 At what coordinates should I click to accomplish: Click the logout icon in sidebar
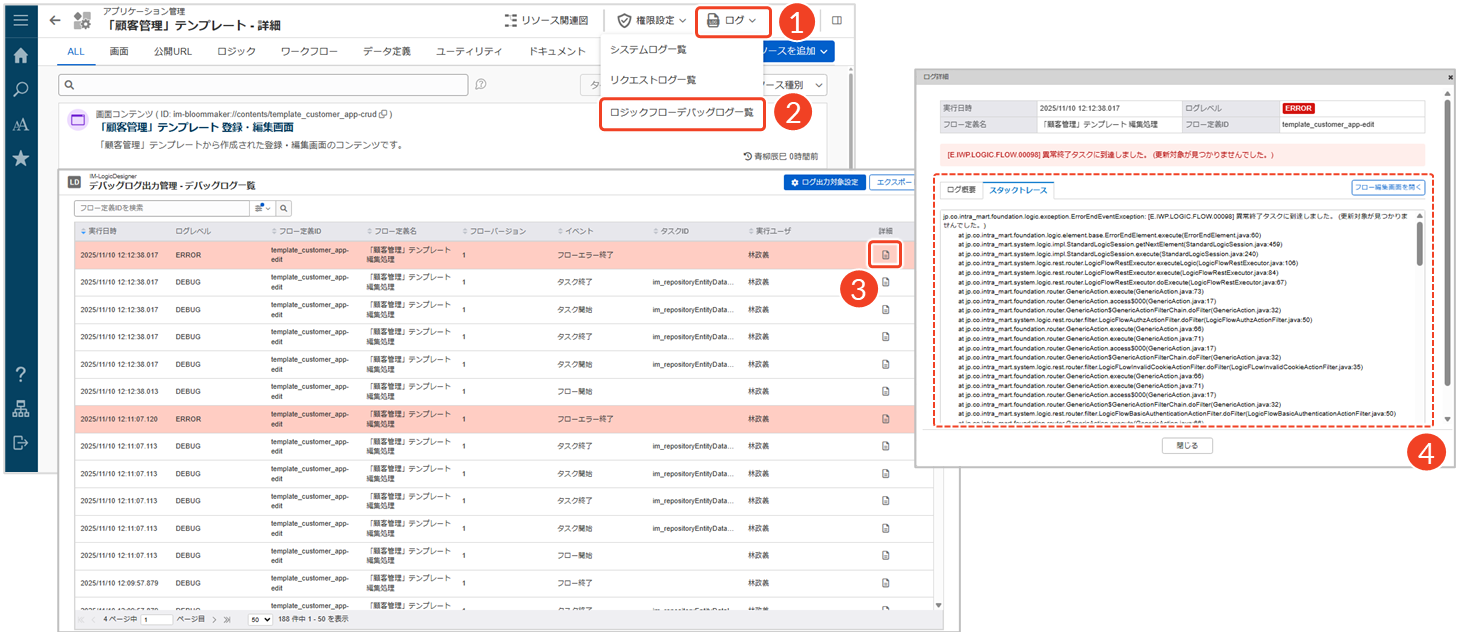point(20,442)
